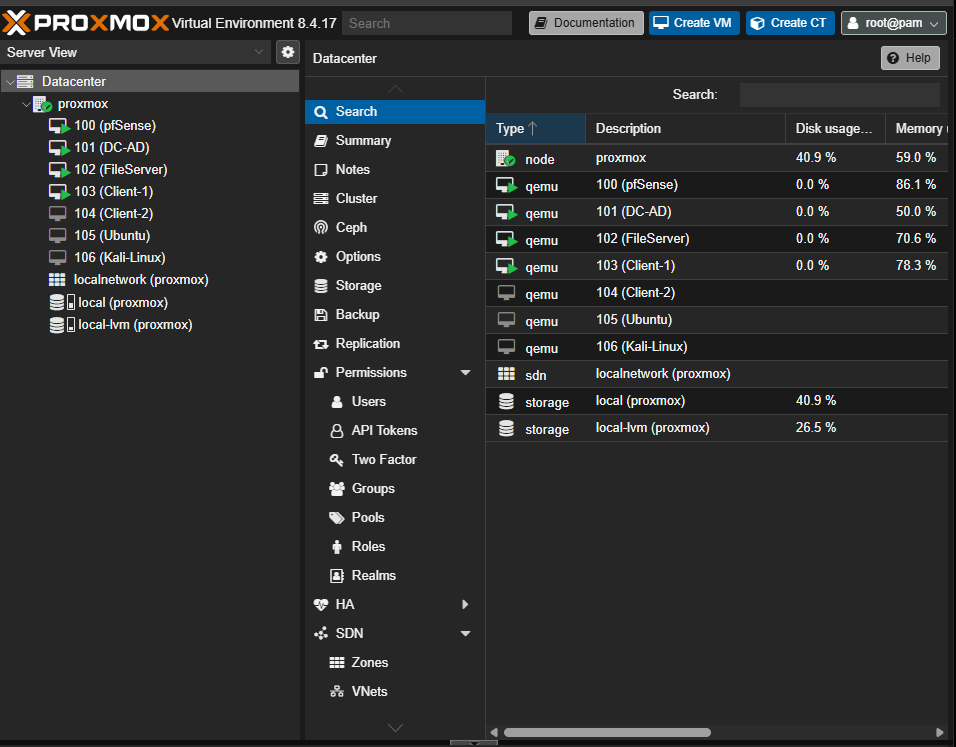Screen dimensions: 956x747
Task: Click the menu scroll-down chevron
Action: (x=395, y=727)
